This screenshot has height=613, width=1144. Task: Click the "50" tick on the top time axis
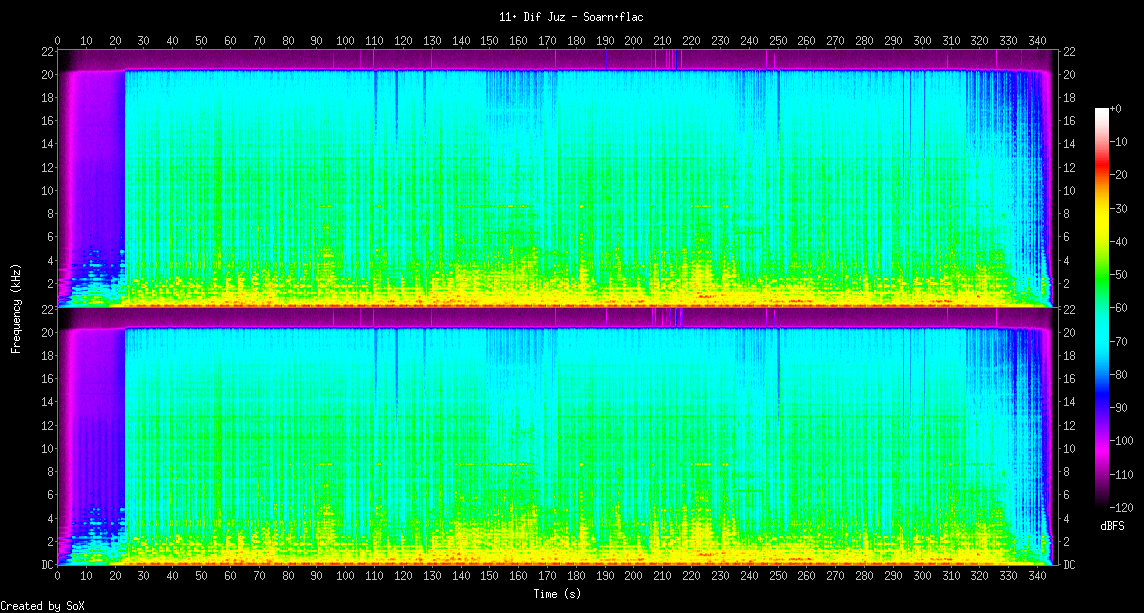201,41
